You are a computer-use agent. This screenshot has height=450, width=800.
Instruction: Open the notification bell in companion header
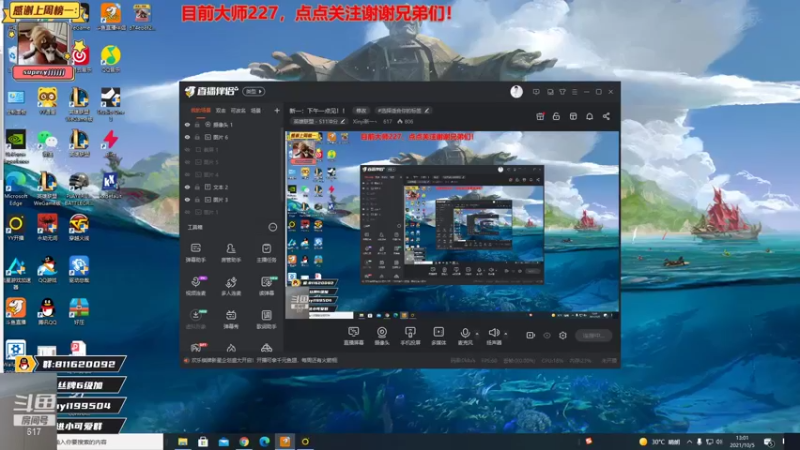coord(589,116)
